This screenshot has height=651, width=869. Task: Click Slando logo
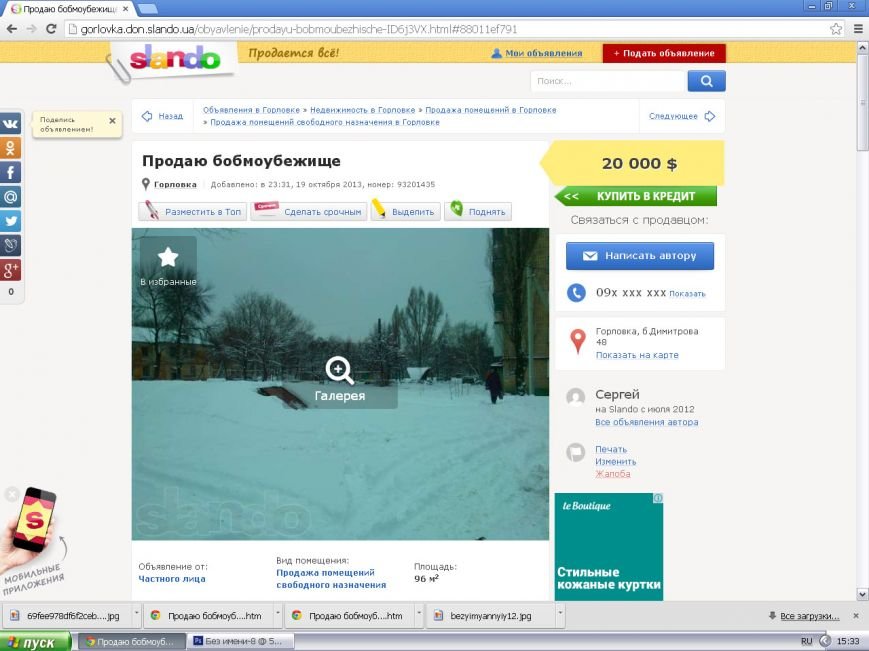[175, 58]
